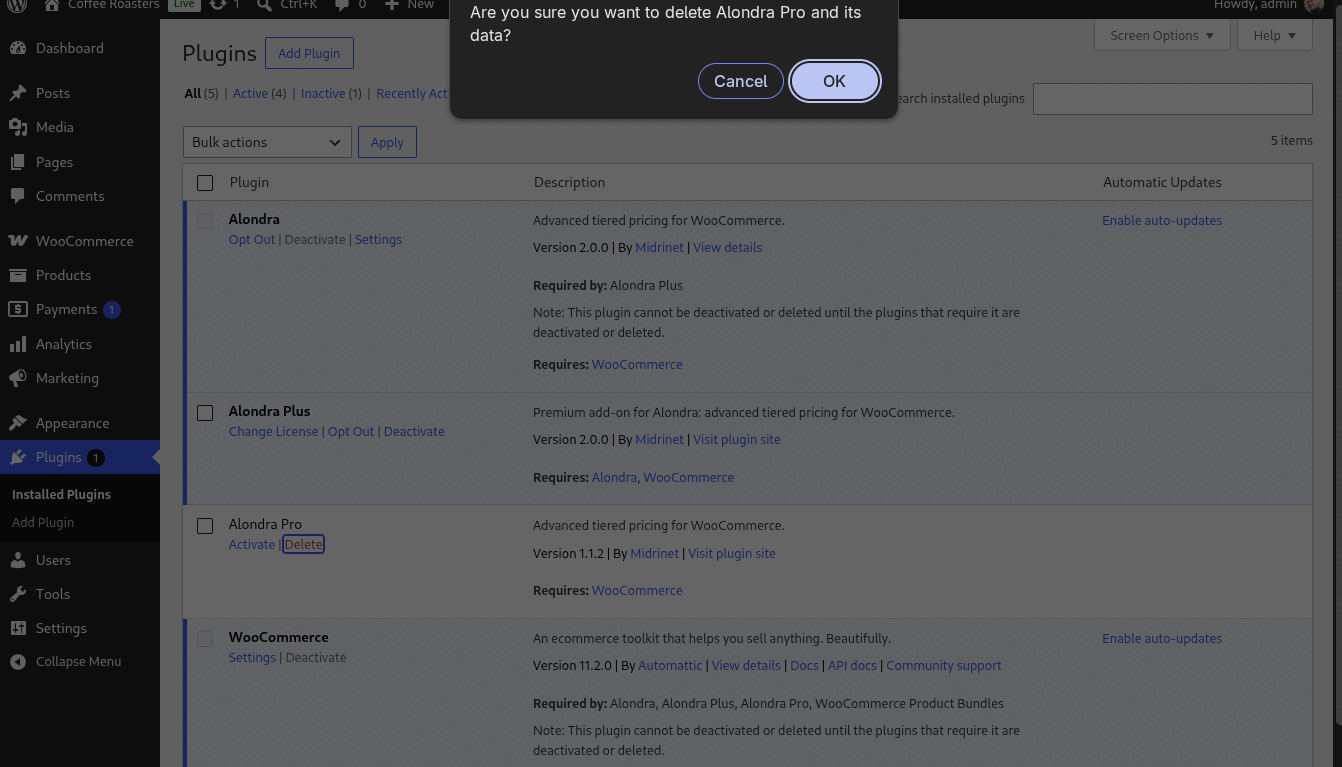Click the Add Plugin button beside Plugins heading
This screenshot has width=1342, height=767.
coord(309,53)
